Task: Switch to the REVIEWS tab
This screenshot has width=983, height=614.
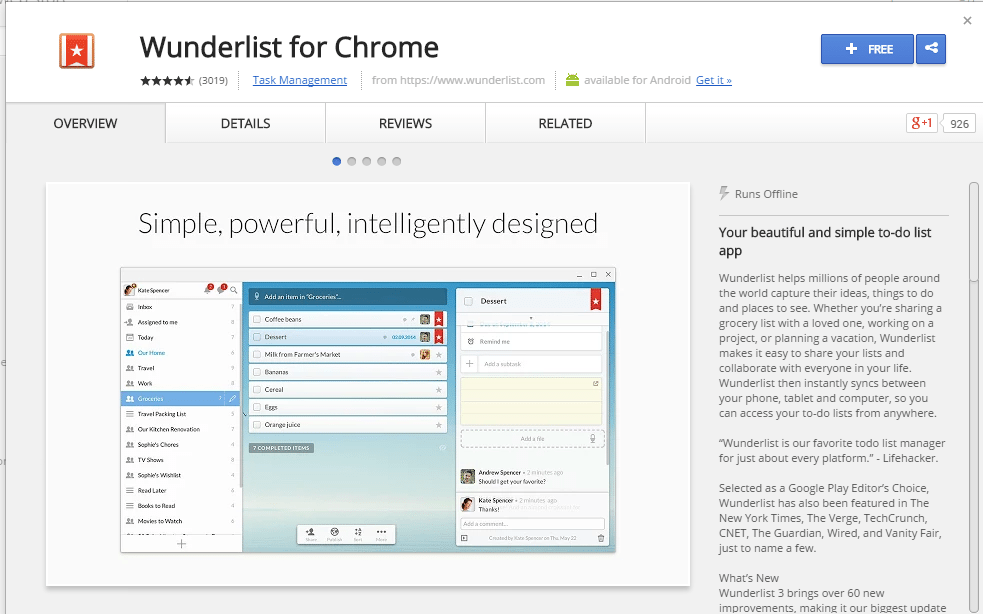Action: click(x=405, y=123)
